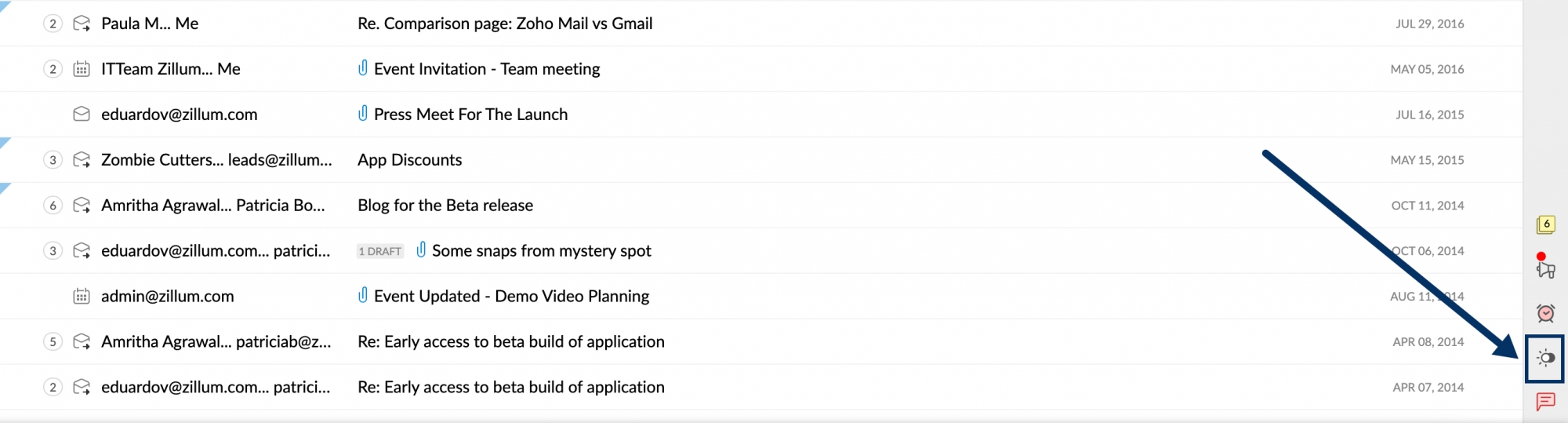Open the 1 DRAFT label on mystery spot email
Viewport: 1568px width, 423px height.
[380, 251]
